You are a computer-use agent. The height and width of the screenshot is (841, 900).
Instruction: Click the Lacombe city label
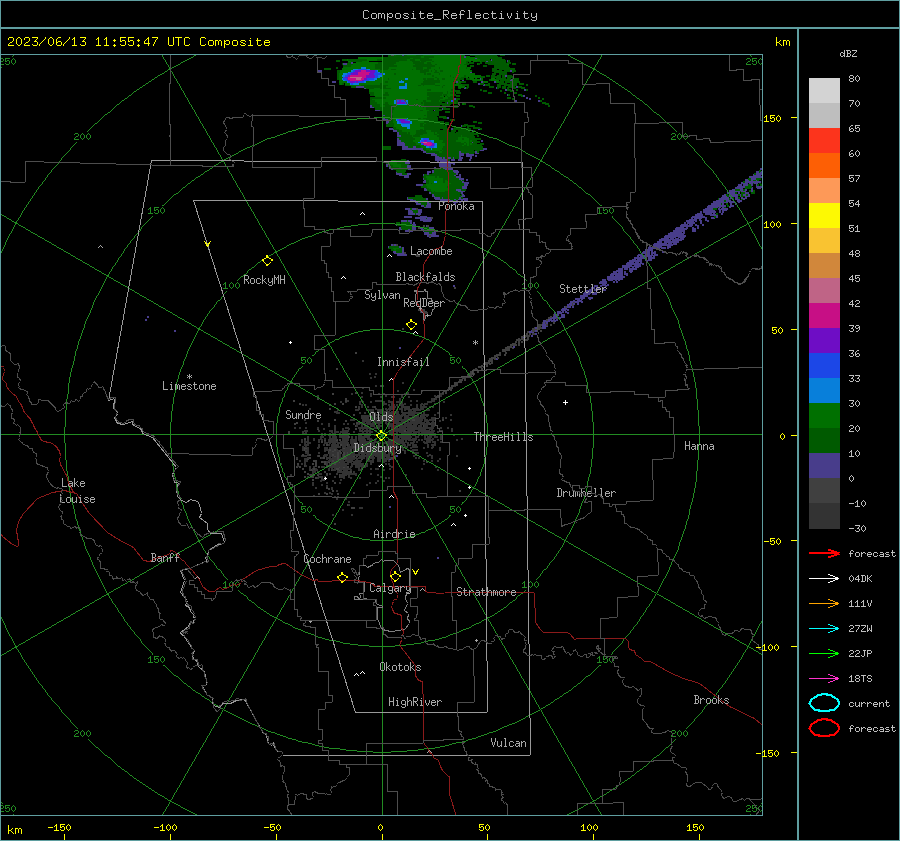[x=431, y=251]
